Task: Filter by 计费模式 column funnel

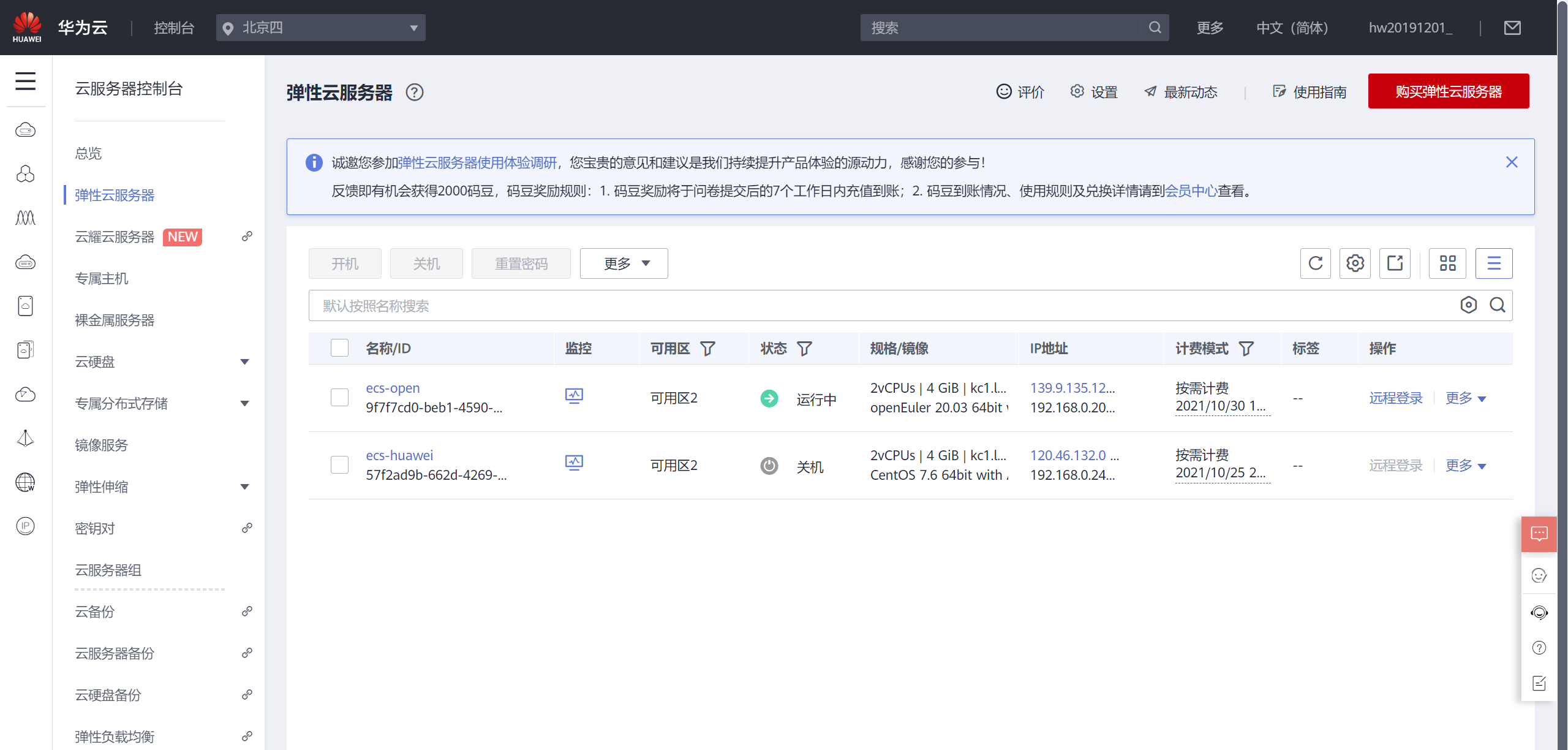Action: (x=1246, y=349)
